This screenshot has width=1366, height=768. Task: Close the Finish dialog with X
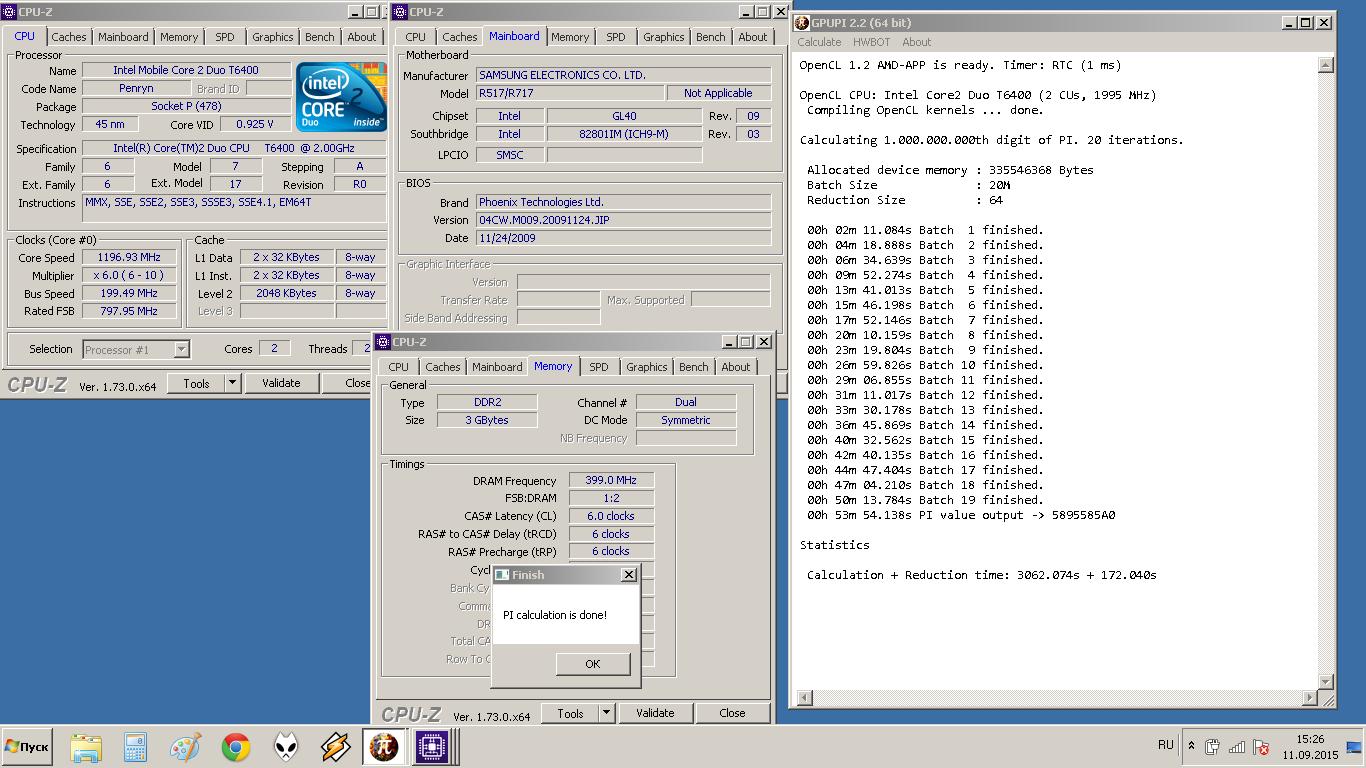point(628,575)
